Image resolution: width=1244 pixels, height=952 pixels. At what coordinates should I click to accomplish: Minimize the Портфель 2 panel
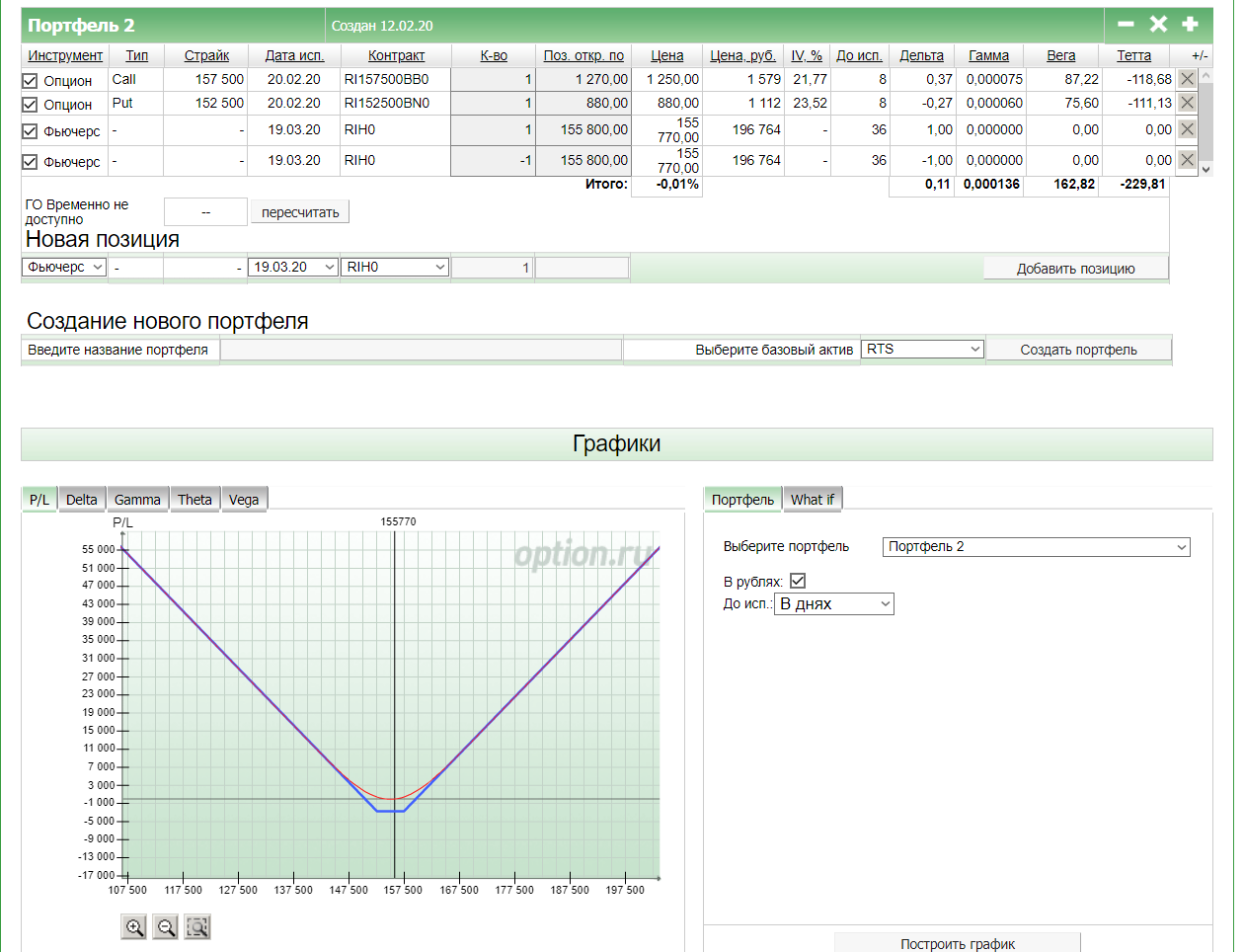[x=1126, y=24]
